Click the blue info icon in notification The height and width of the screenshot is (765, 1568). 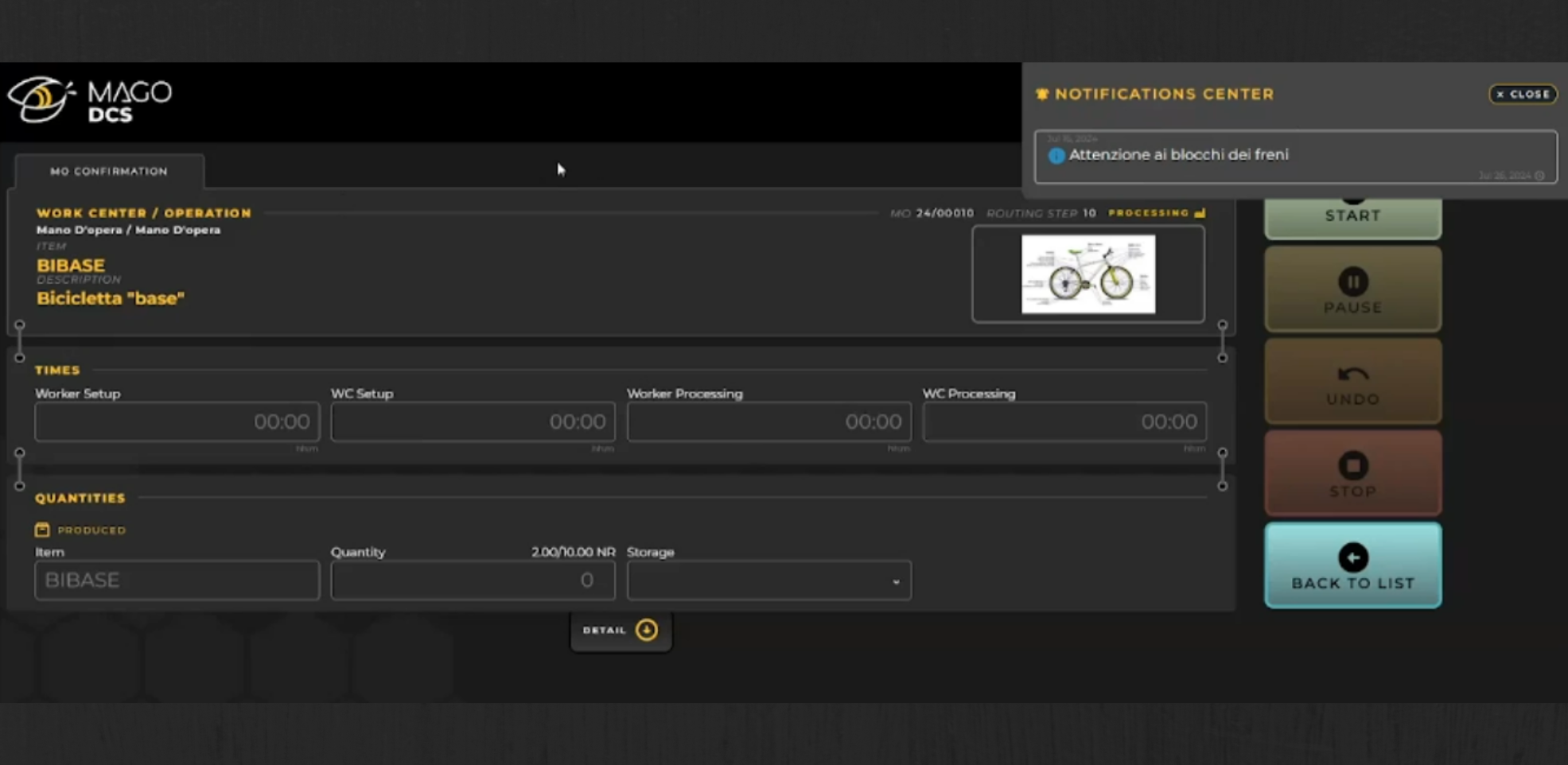[1056, 156]
